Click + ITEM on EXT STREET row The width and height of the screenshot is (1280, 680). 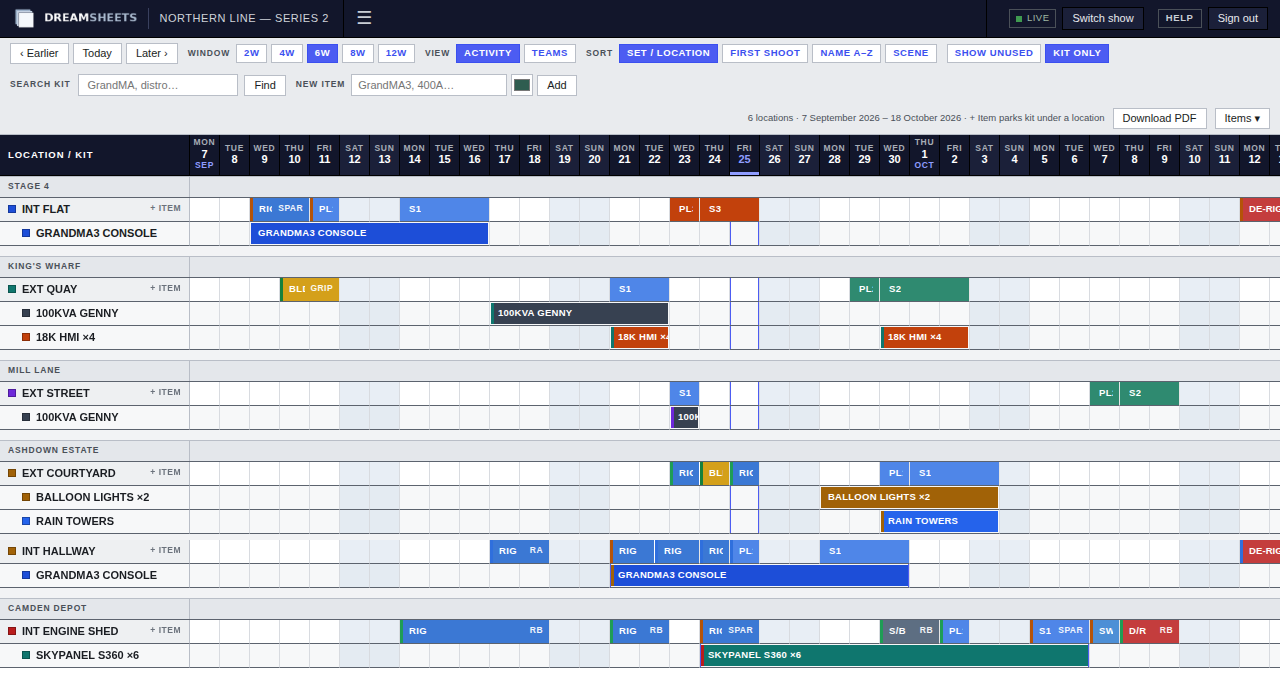point(165,392)
